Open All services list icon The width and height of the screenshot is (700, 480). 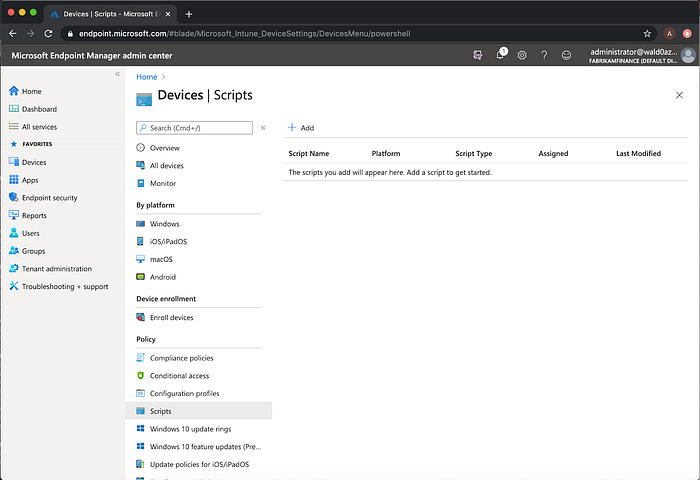[14, 127]
